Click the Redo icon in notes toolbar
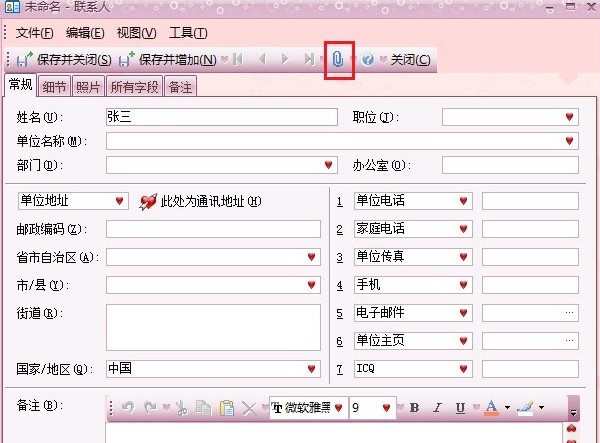 [150, 408]
